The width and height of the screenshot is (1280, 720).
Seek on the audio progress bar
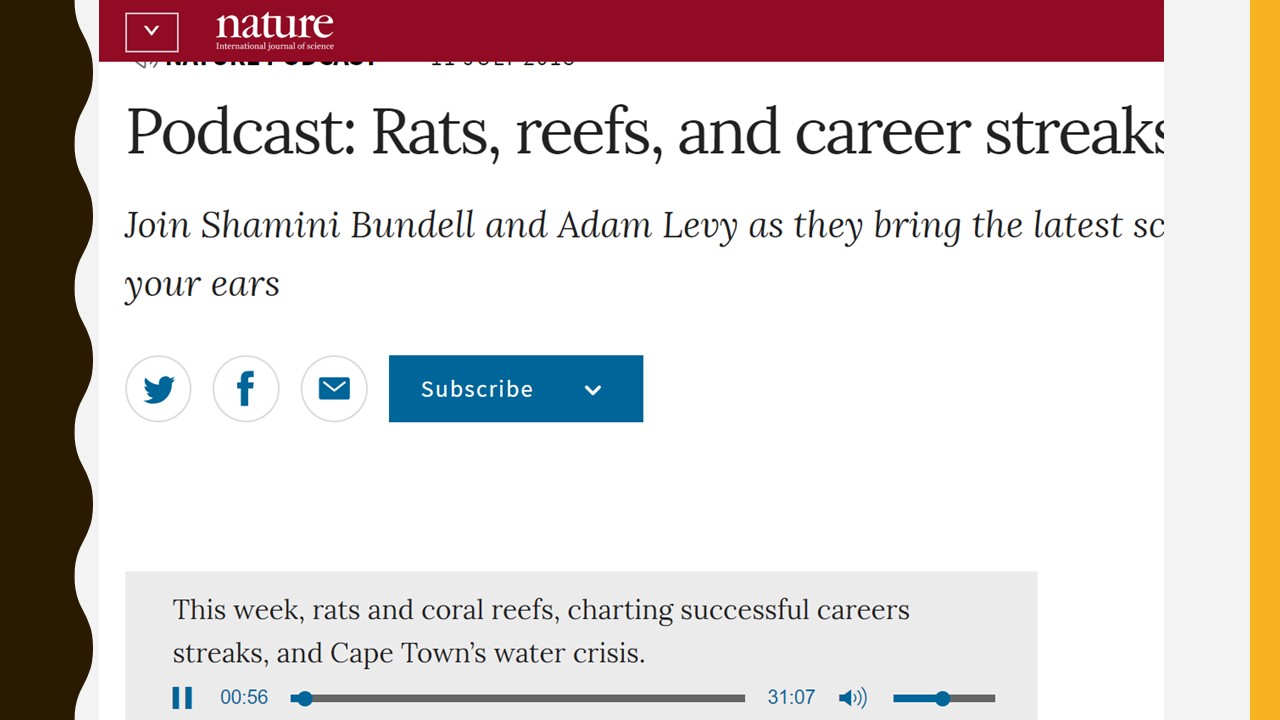click(518, 698)
